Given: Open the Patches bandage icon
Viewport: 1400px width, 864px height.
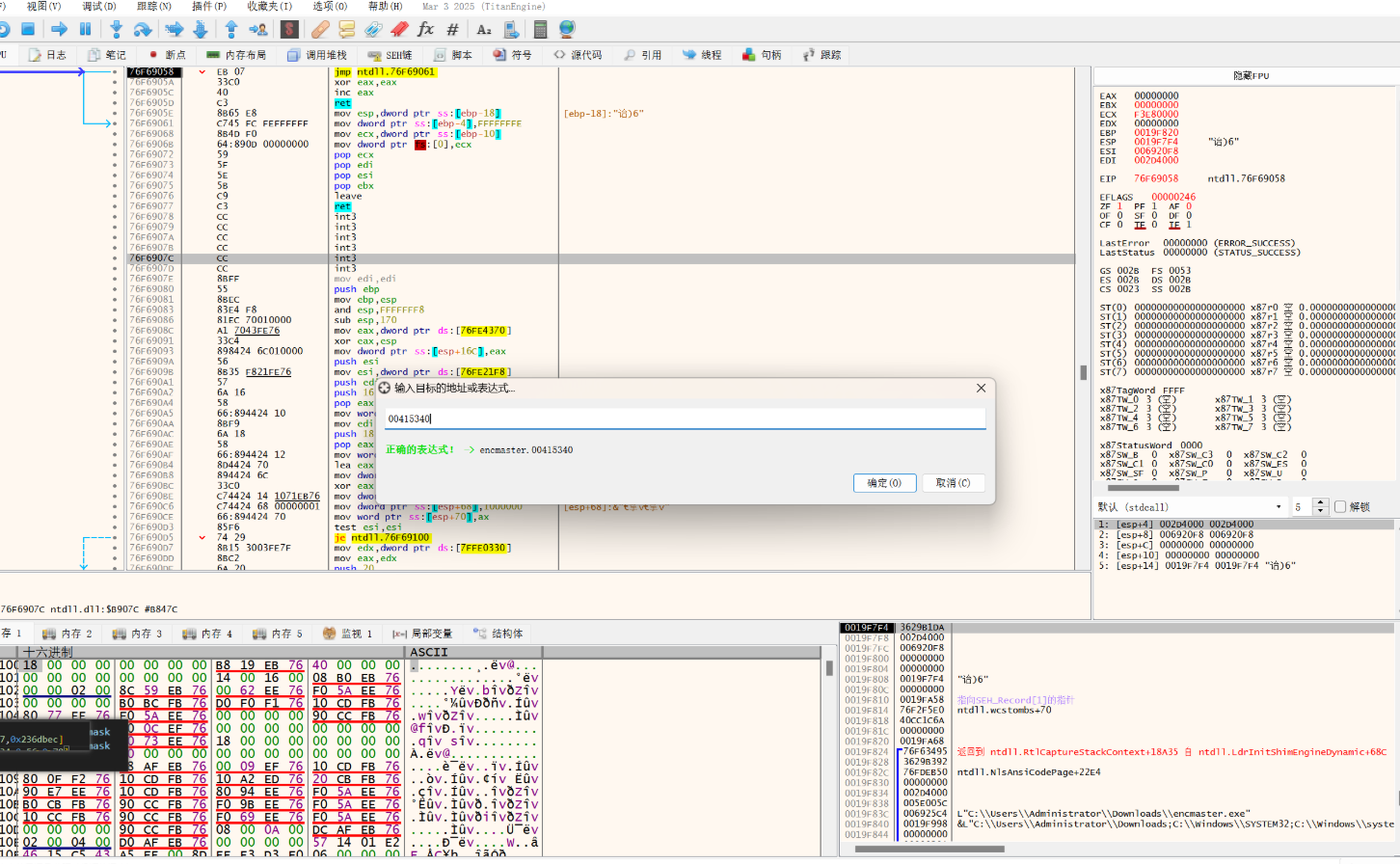Looking at the screenshot, I should tap(321, 29).
